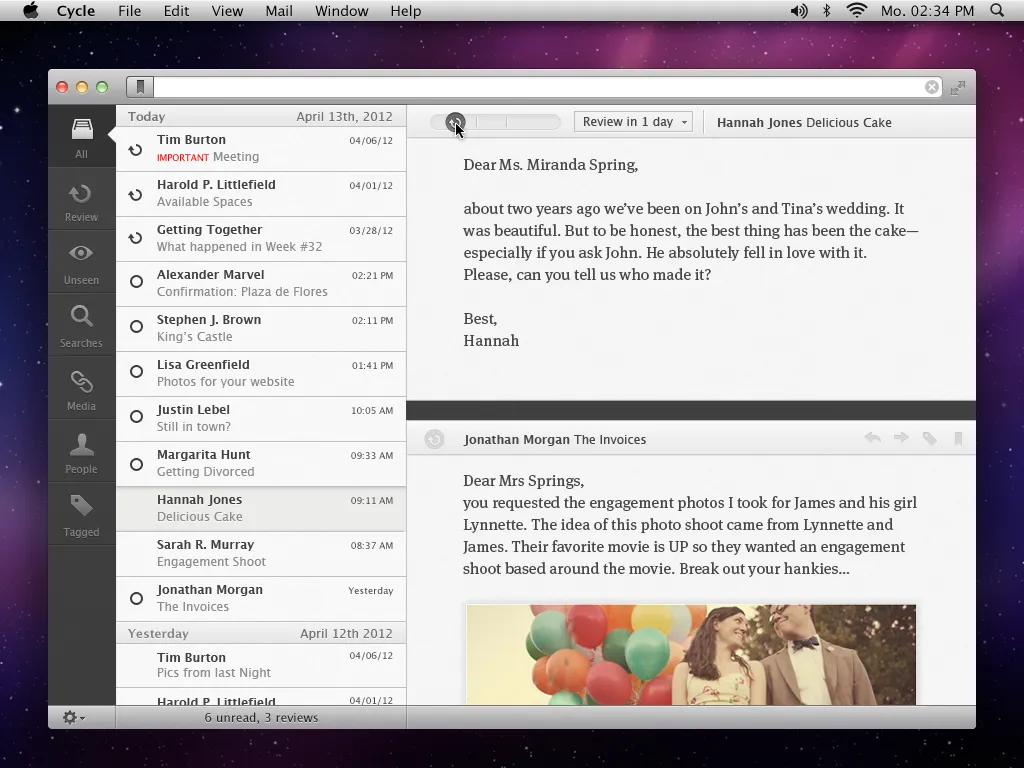
Task: Toggle unread circle for Margarita Hunt
Action: [x=136, y=464]
